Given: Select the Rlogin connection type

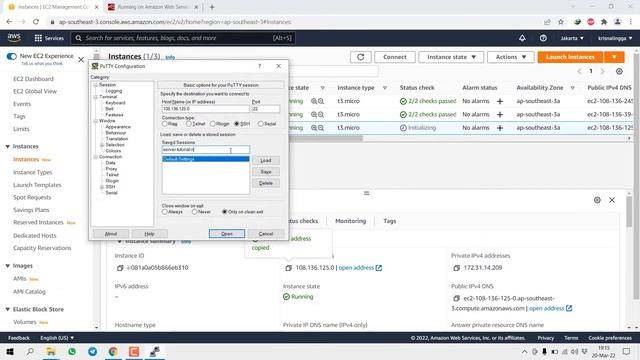Looking at the screenshot, I should pos(213,124).
